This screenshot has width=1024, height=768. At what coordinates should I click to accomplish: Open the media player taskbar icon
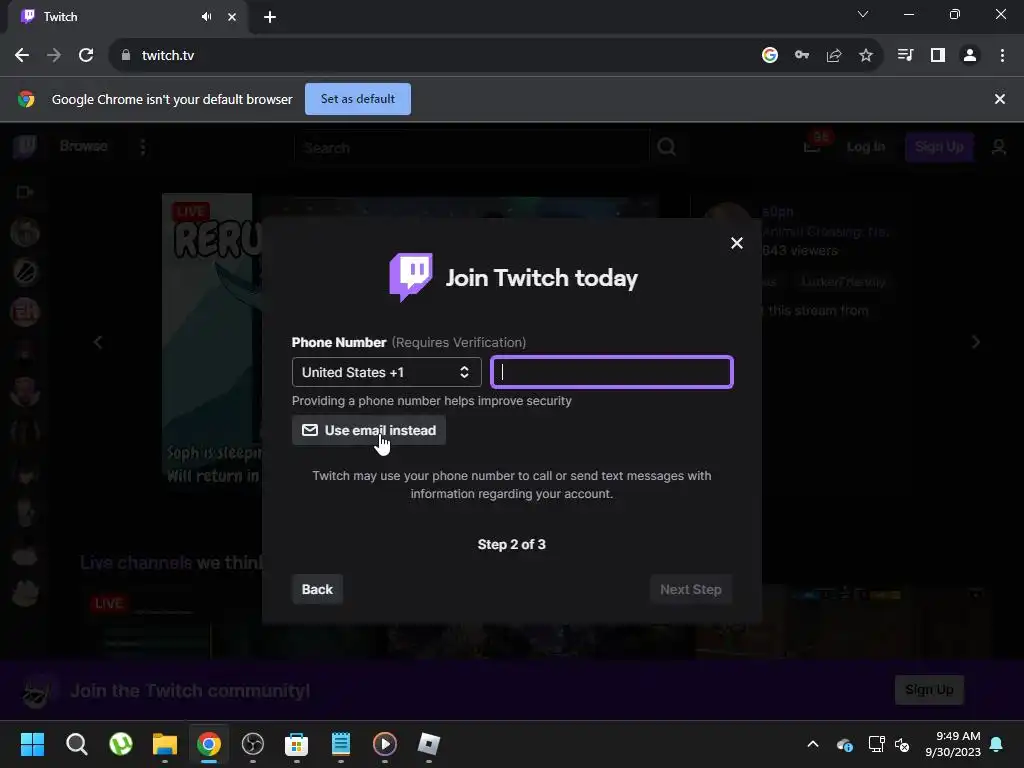click(x=385, y=744)
